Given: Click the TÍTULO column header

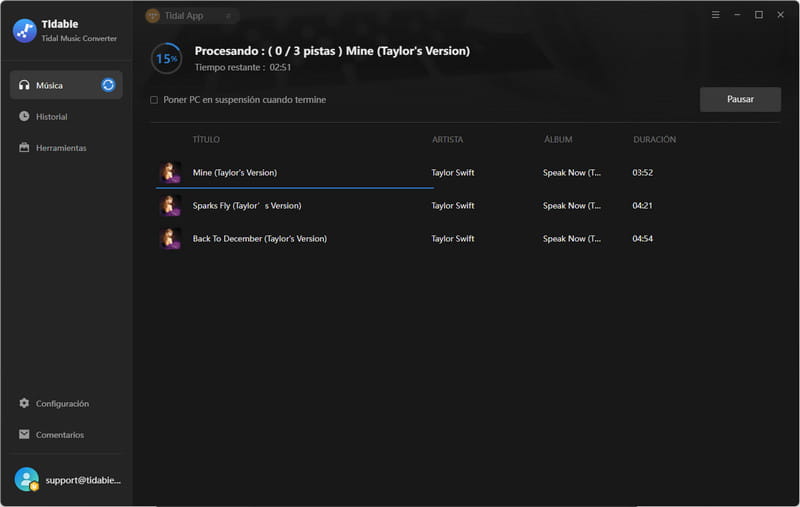Looking at the screenshot, I should point(206,140).
